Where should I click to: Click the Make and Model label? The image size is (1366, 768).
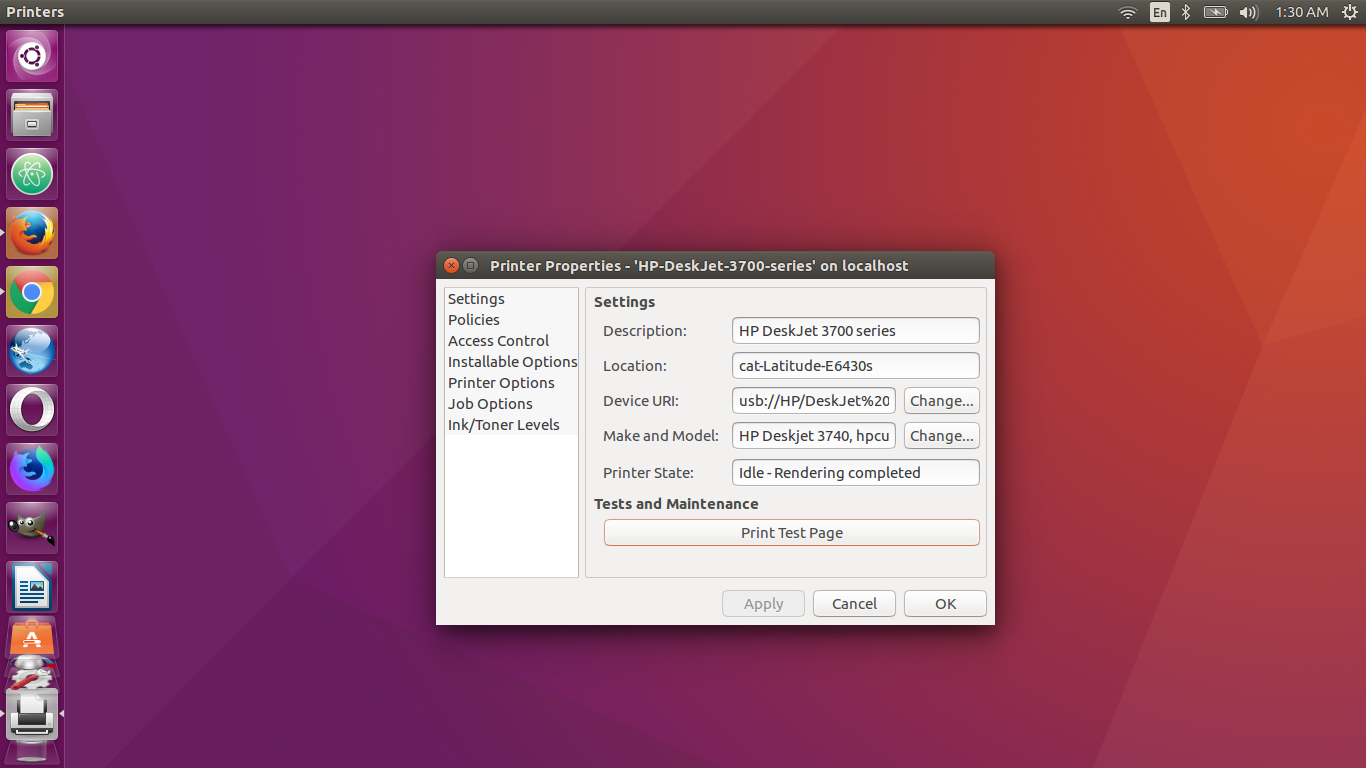pyautogui.click(x=661, y=436)
